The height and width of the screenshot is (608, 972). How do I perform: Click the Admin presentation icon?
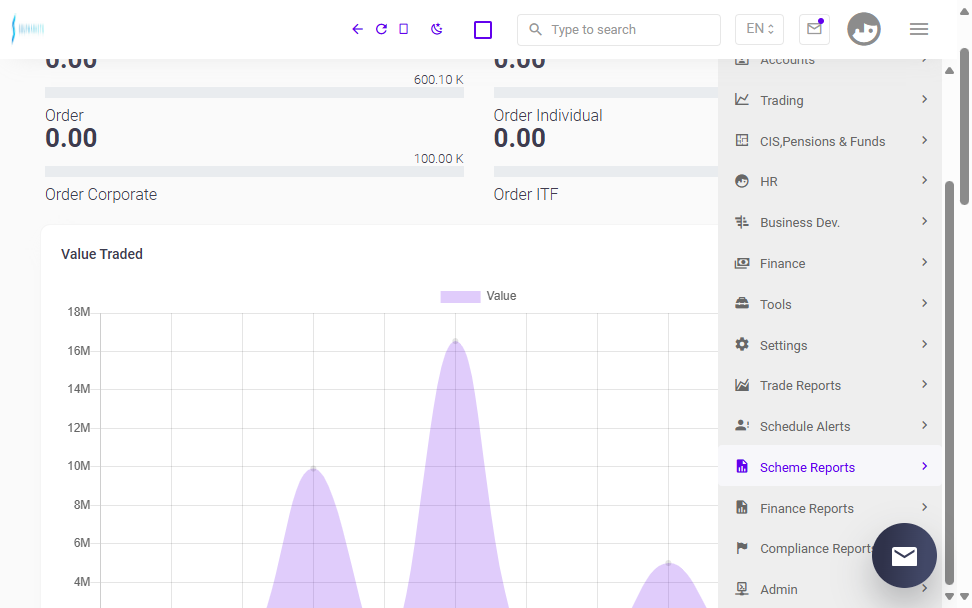[742, 588]
